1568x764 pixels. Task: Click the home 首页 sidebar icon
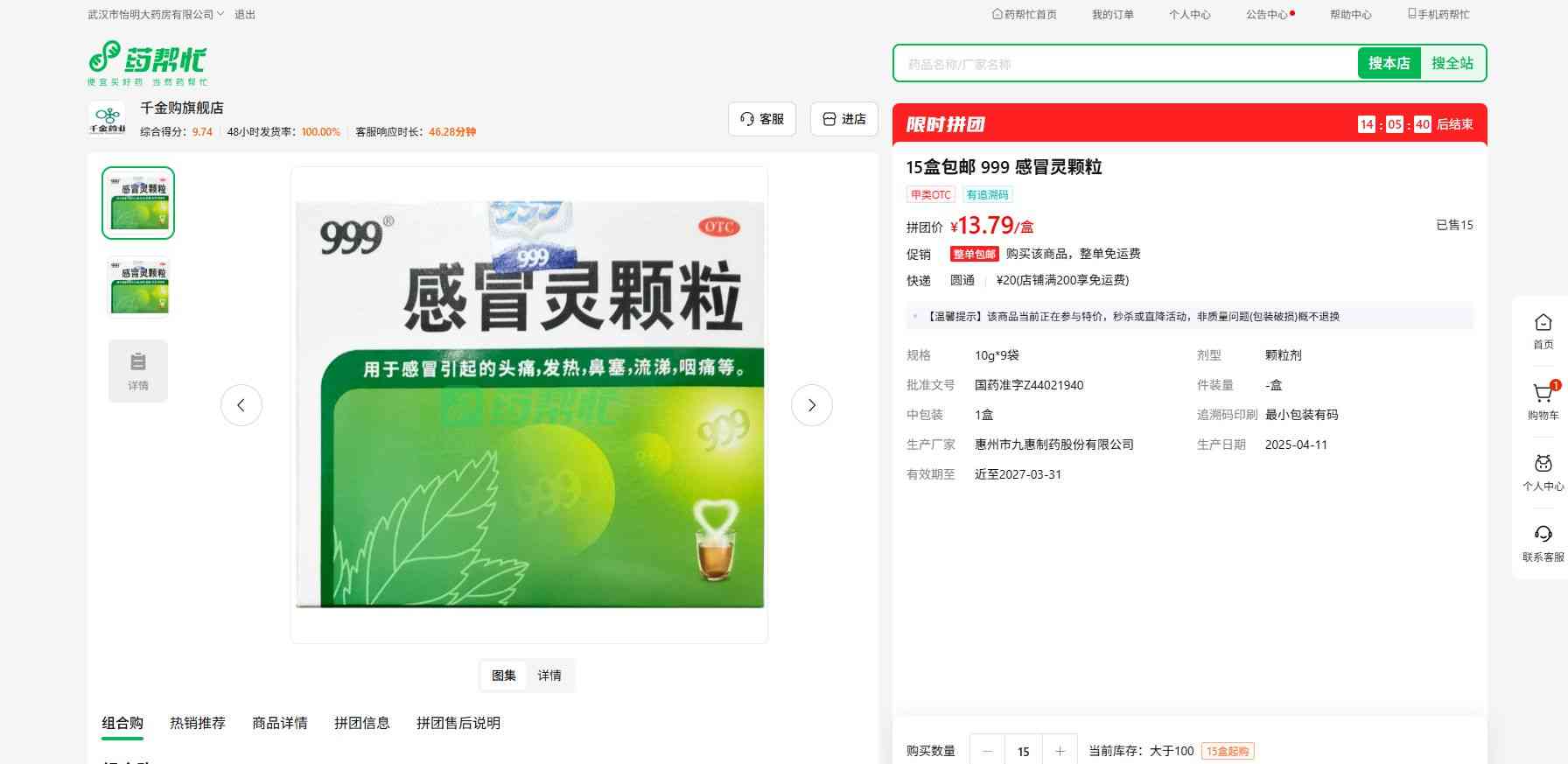[1543, 324]
